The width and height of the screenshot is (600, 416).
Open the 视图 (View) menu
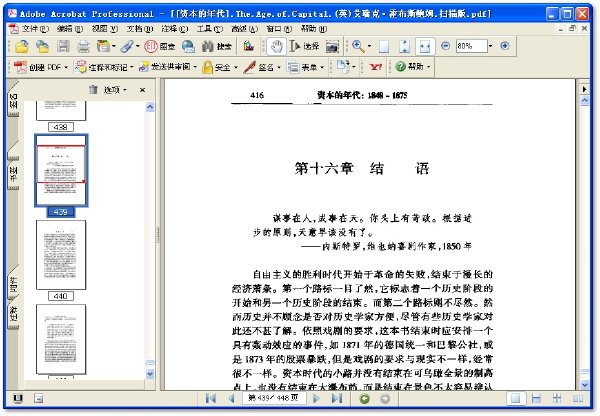(x=104, y=29)
